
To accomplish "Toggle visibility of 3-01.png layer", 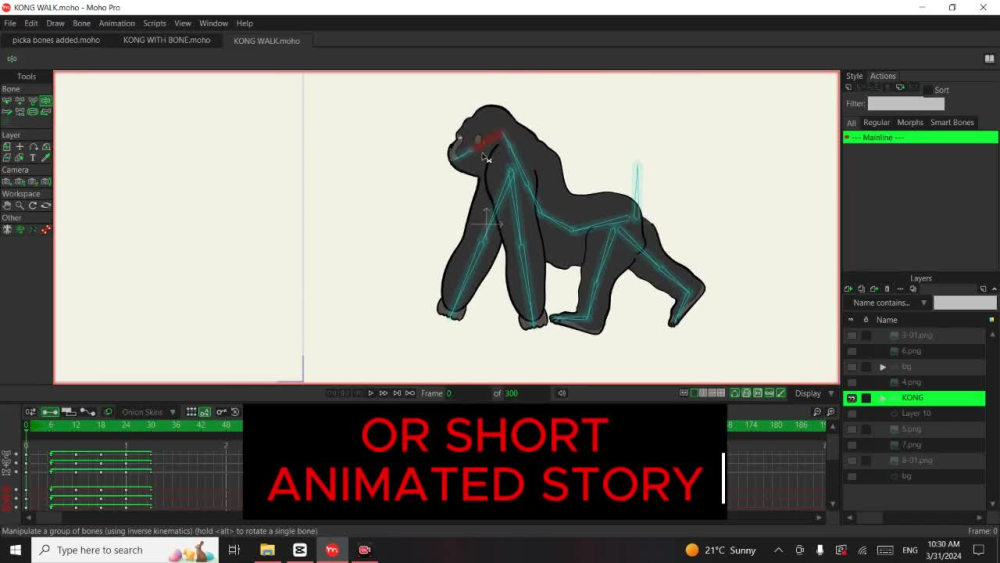I will pyautogui.click(x=851, y=335).
